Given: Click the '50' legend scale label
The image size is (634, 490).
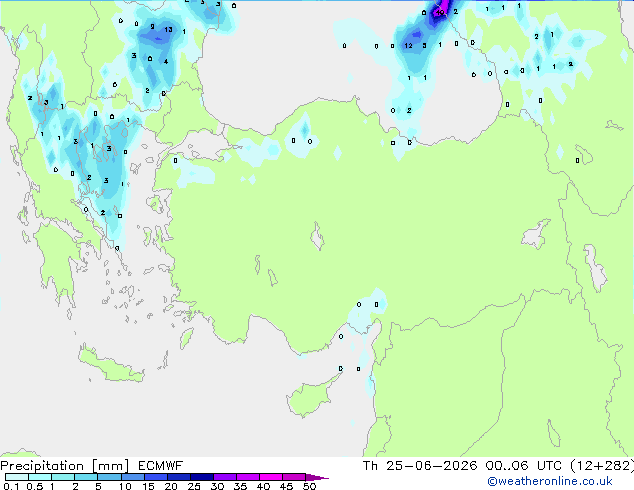Looking at the screenshot, I should click(x=309, y=486).
